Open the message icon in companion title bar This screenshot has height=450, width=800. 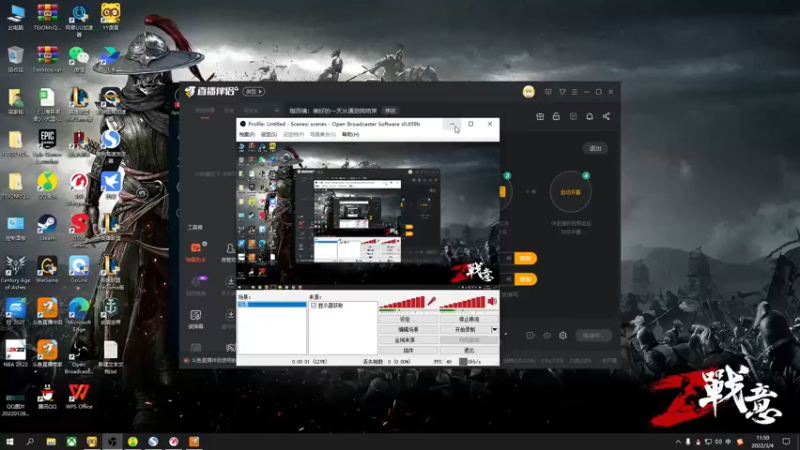pos(548,92)
